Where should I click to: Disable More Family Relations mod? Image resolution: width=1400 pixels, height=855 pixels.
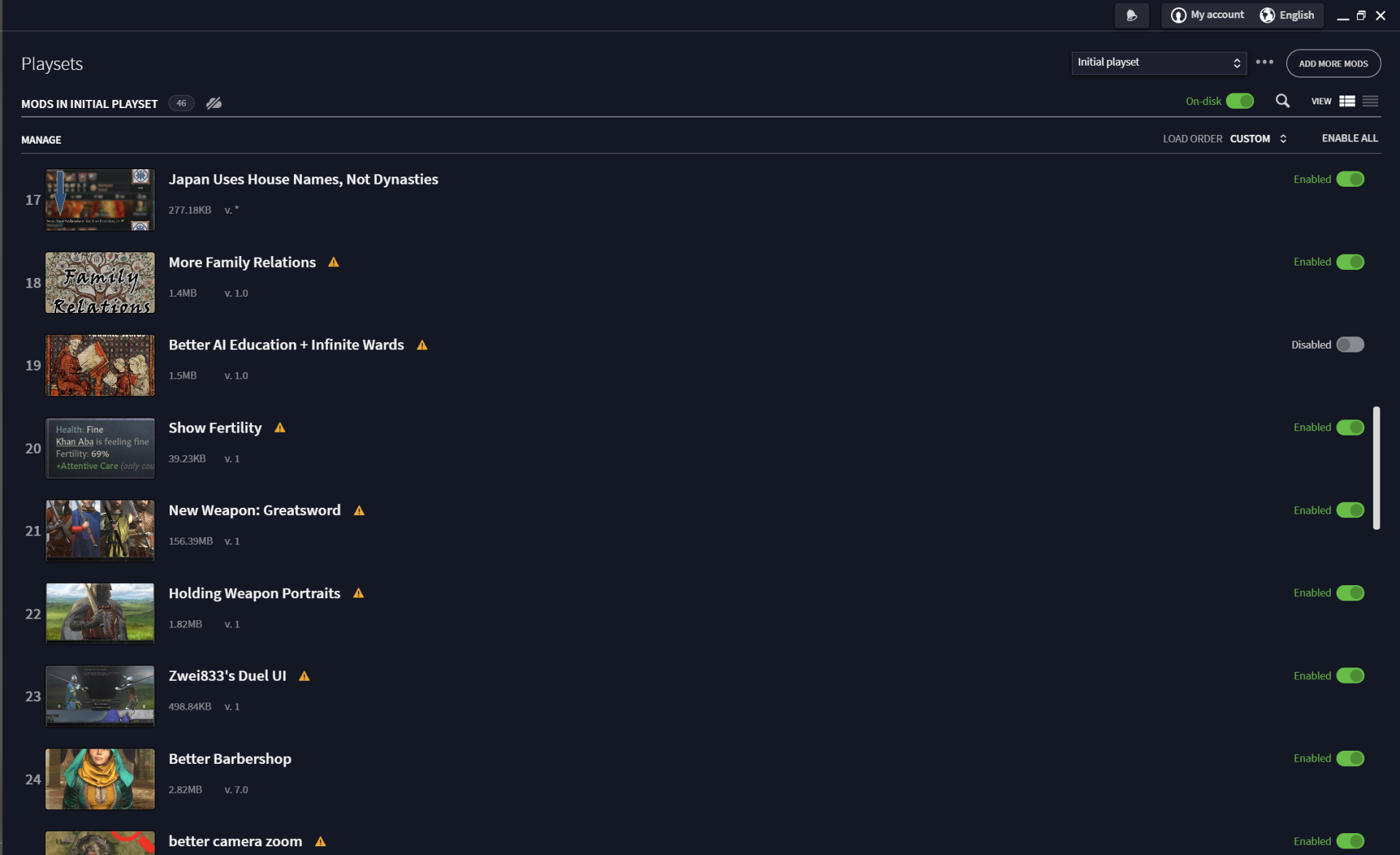pos(1350,262)
